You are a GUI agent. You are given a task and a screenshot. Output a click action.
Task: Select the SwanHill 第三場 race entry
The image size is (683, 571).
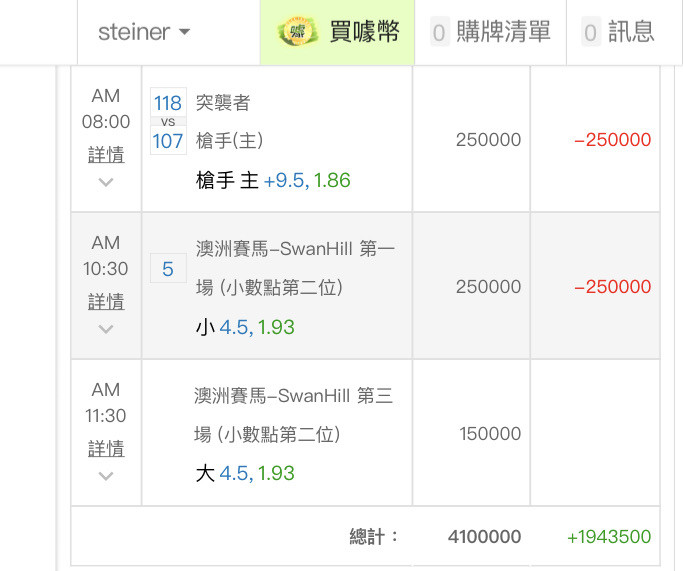click(x=294, y=397)
